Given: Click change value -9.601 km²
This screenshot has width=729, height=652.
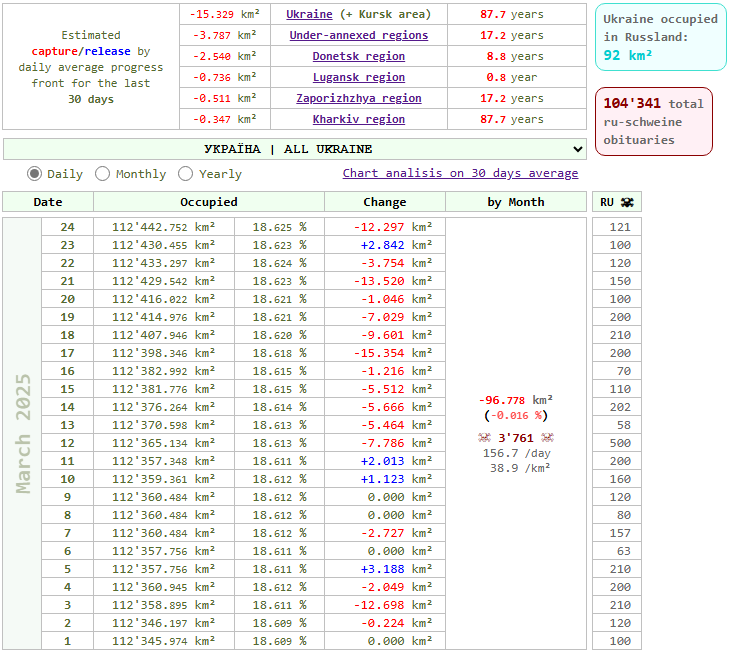Looking at the screenshot, I should point(397,335).
